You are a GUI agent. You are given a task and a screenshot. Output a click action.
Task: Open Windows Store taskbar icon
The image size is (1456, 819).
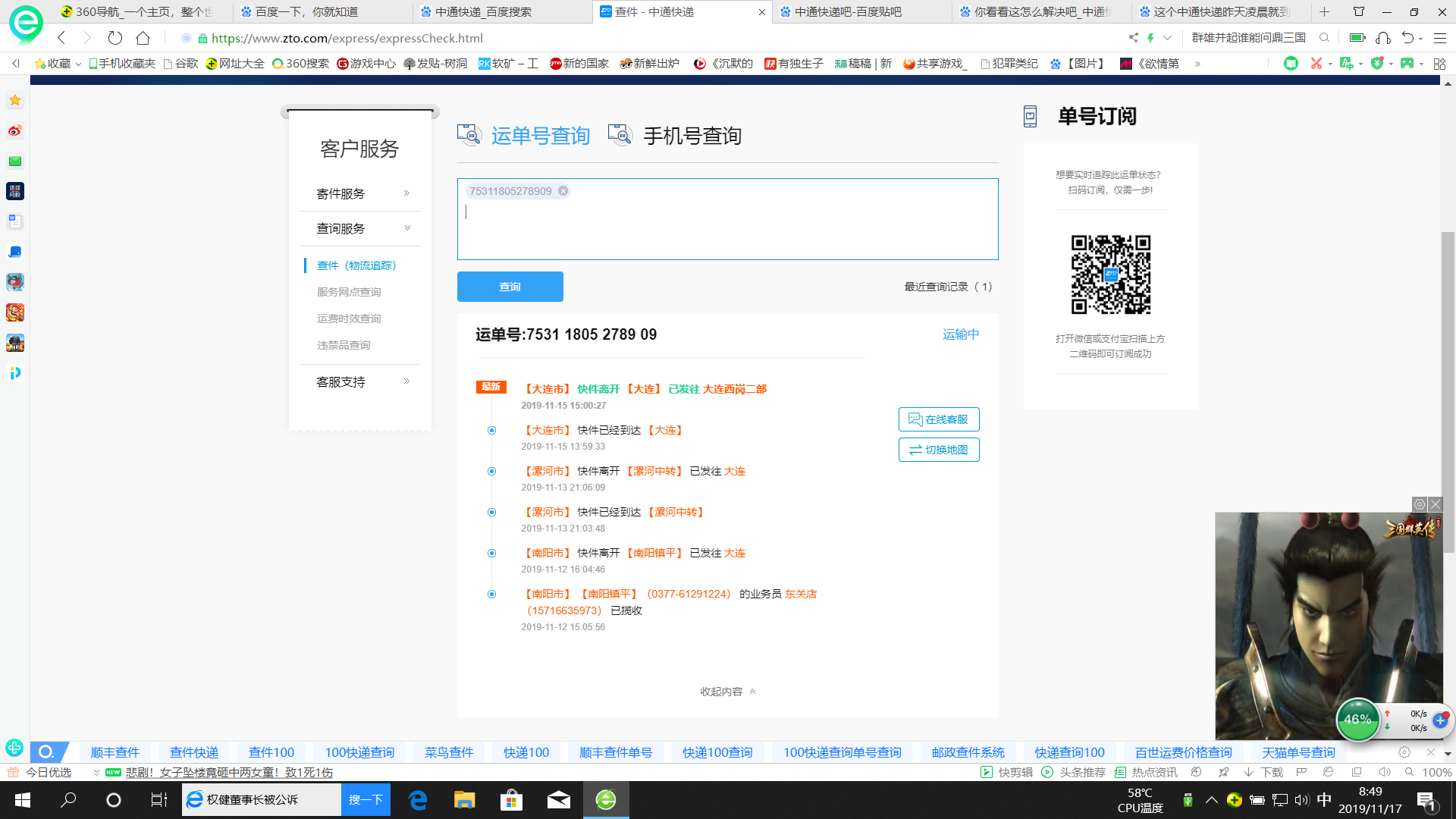511,800
